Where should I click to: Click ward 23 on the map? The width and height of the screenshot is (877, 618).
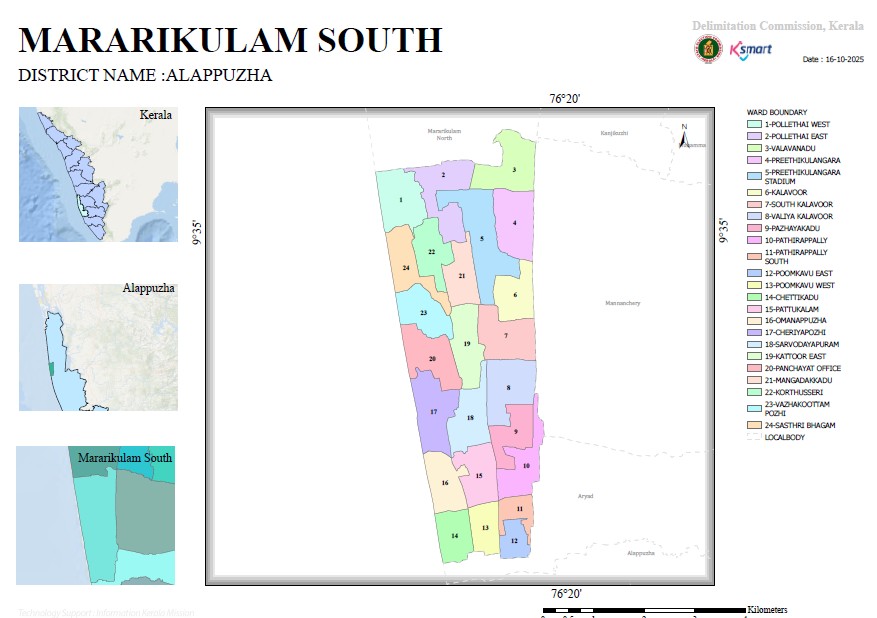[x=423, y=313]
